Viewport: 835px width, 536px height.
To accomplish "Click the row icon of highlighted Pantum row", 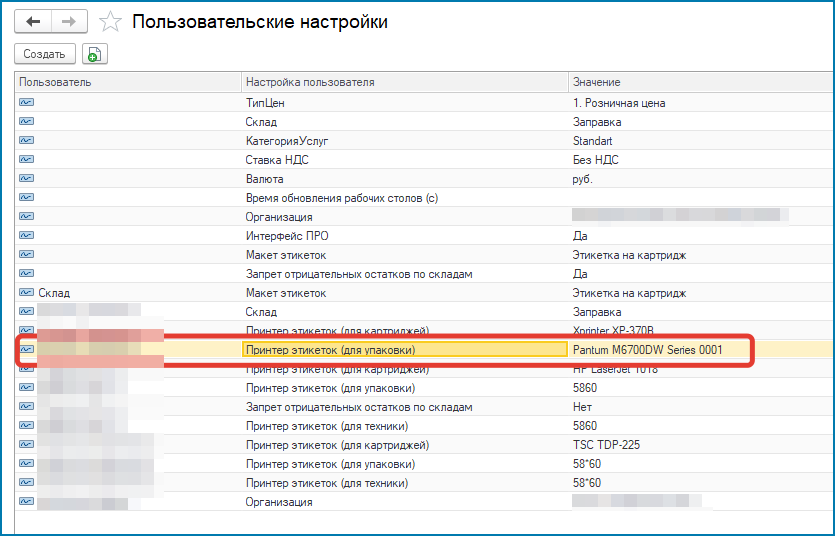I will click(26, 349).
